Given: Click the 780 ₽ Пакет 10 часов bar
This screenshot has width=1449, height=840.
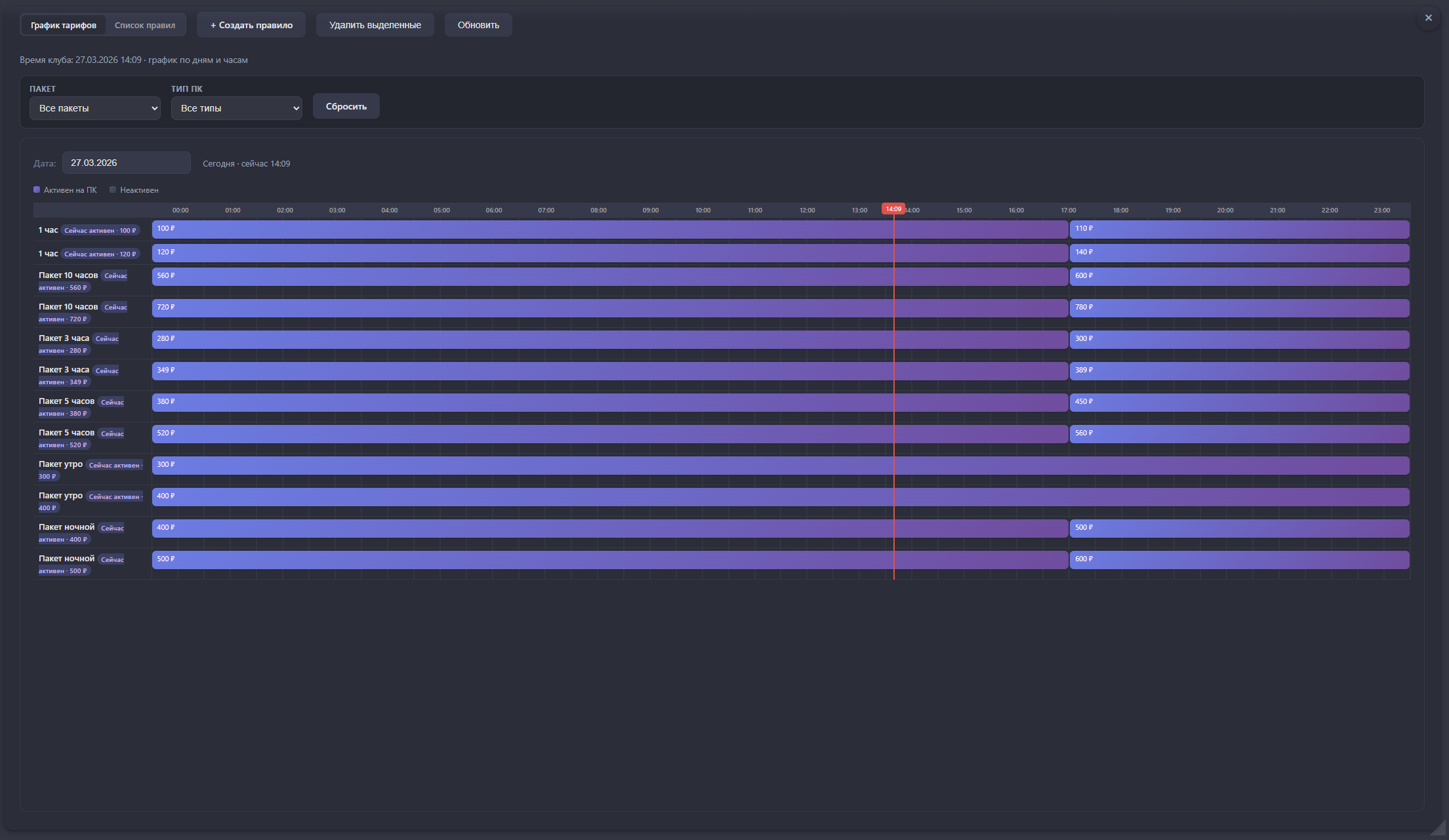Looking at the screenshot, I should tap(1238, 308).
